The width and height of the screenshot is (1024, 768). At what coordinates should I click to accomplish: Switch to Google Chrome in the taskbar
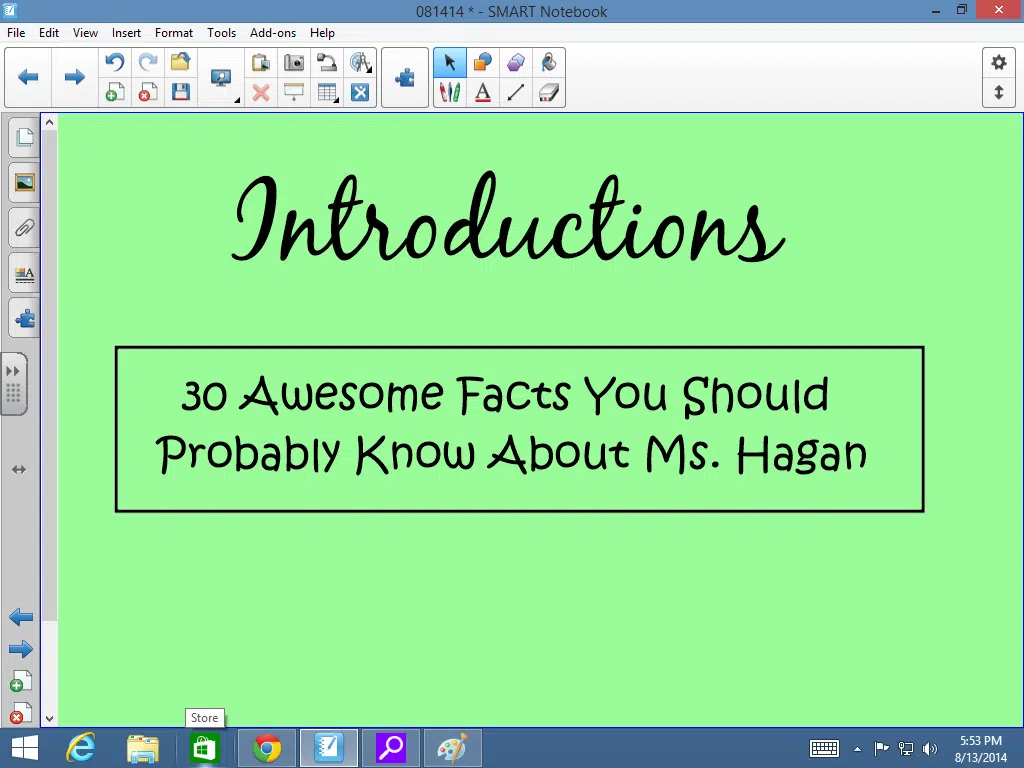click(x=266, y=748)
